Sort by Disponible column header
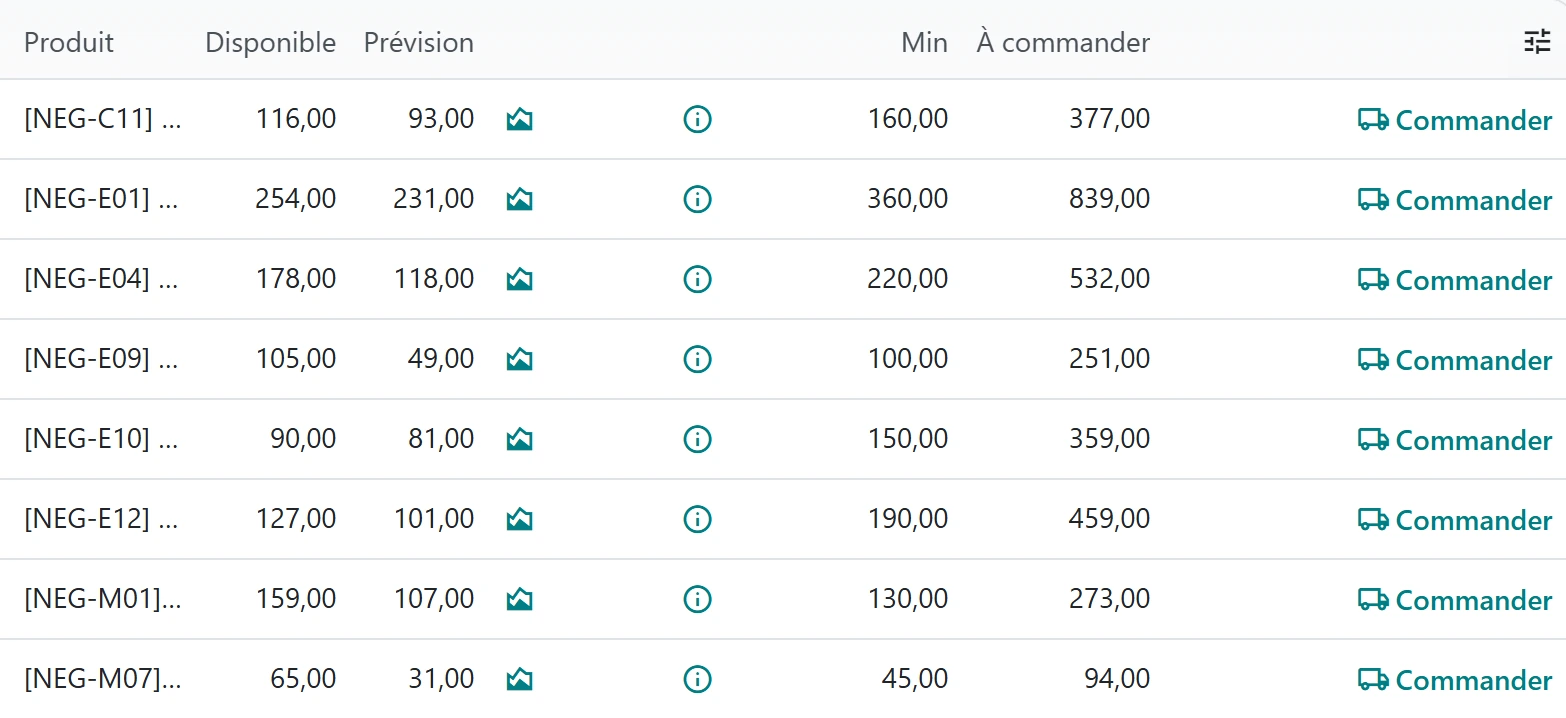The width and height of the screenshot is (1566, 718). pyautogui.click(x=270, y=43)
